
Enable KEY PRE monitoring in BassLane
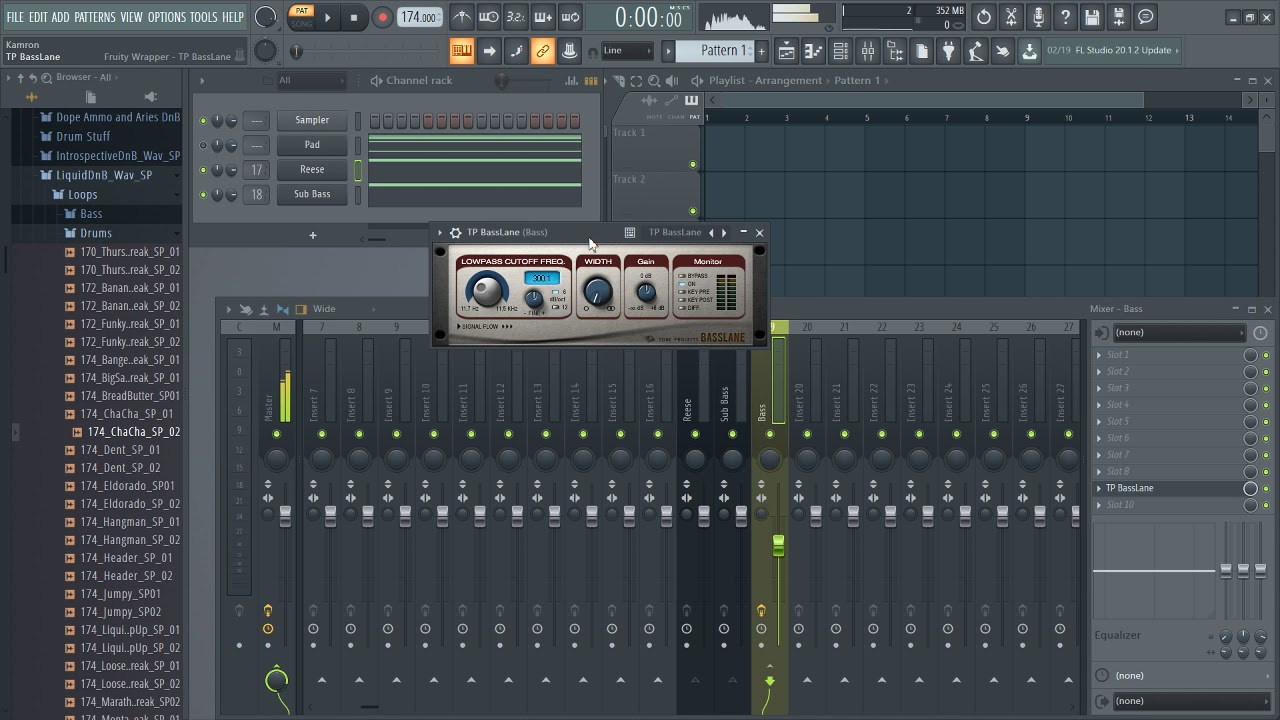[x=682, y=292]
